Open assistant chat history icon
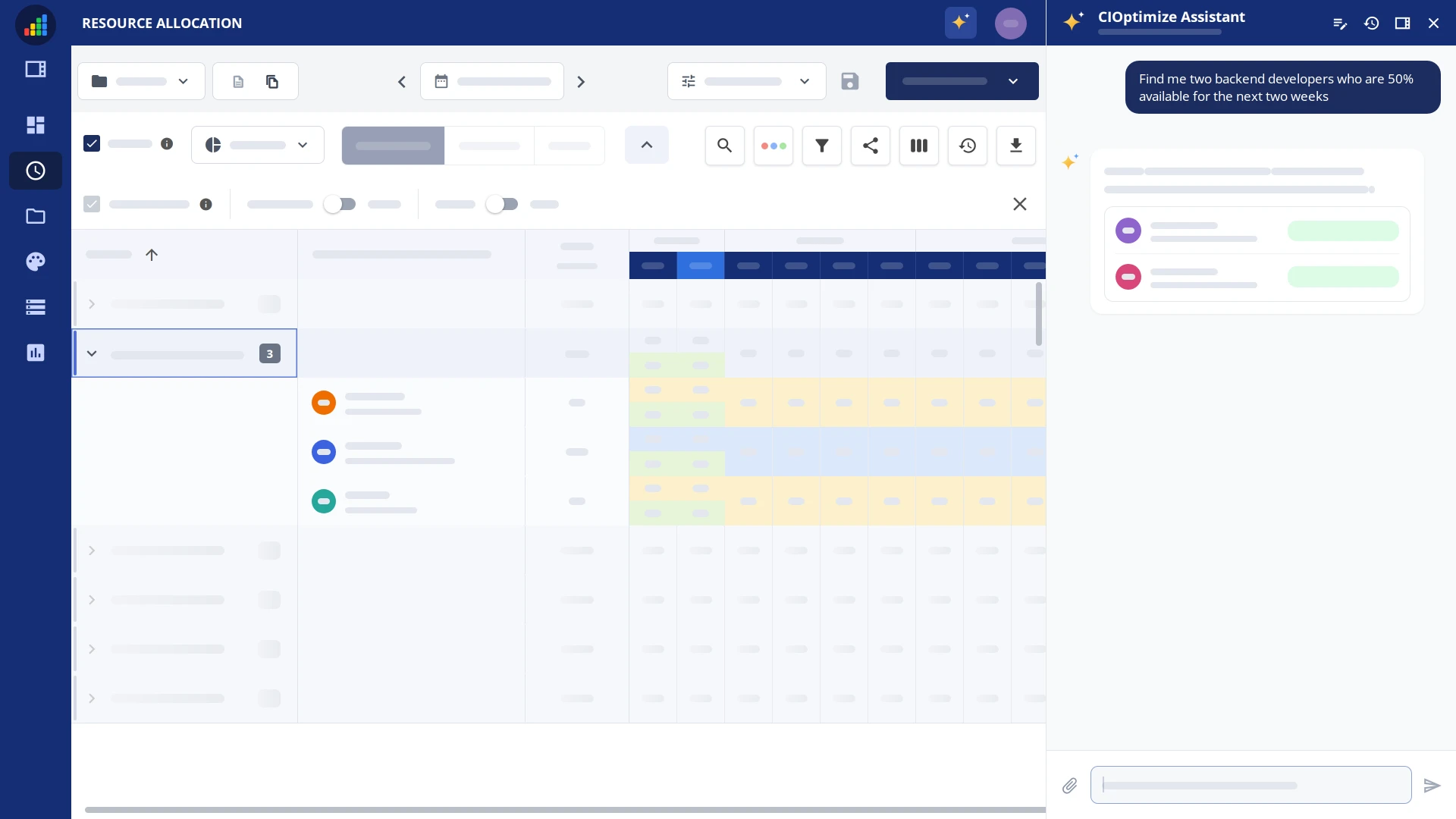The height and width of the screenshot is (819, 1456). (1371, 24)
